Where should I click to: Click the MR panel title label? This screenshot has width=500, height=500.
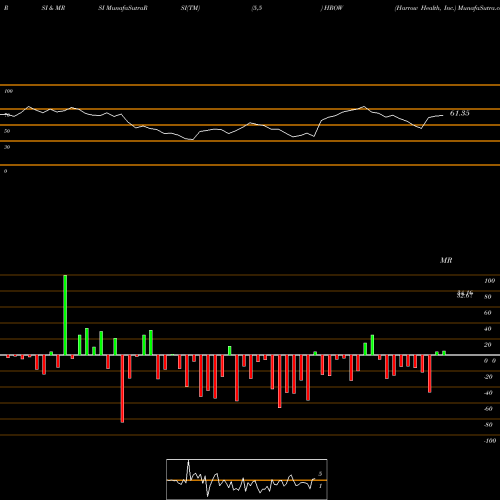point(446,260)
